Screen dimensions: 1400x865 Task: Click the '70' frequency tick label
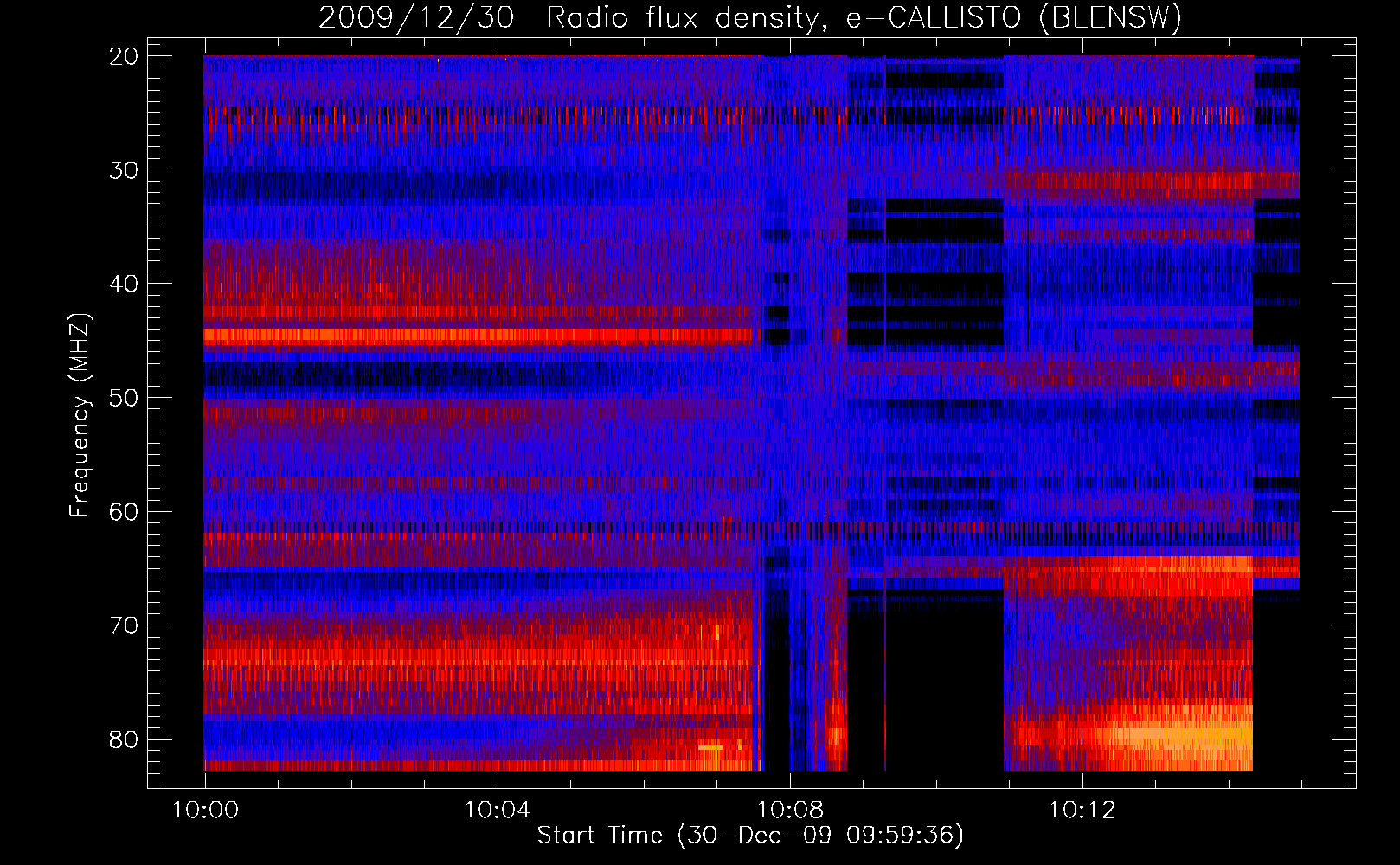124,625
